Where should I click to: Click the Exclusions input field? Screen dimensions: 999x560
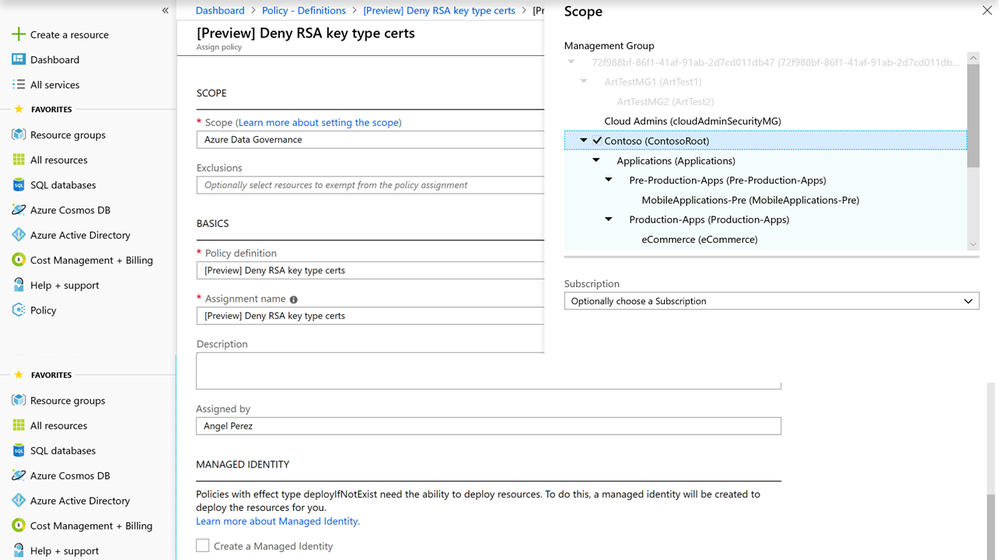[x=370, y=185]
